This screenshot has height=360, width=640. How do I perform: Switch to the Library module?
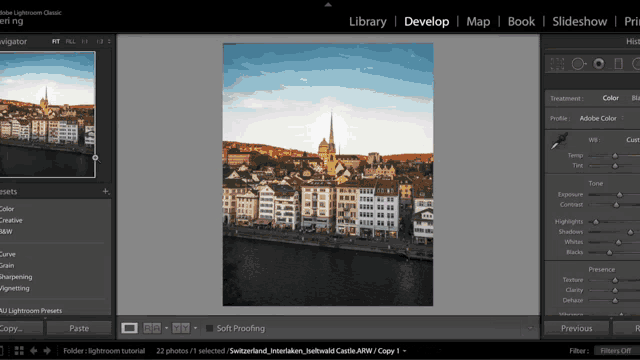point(368,22)
